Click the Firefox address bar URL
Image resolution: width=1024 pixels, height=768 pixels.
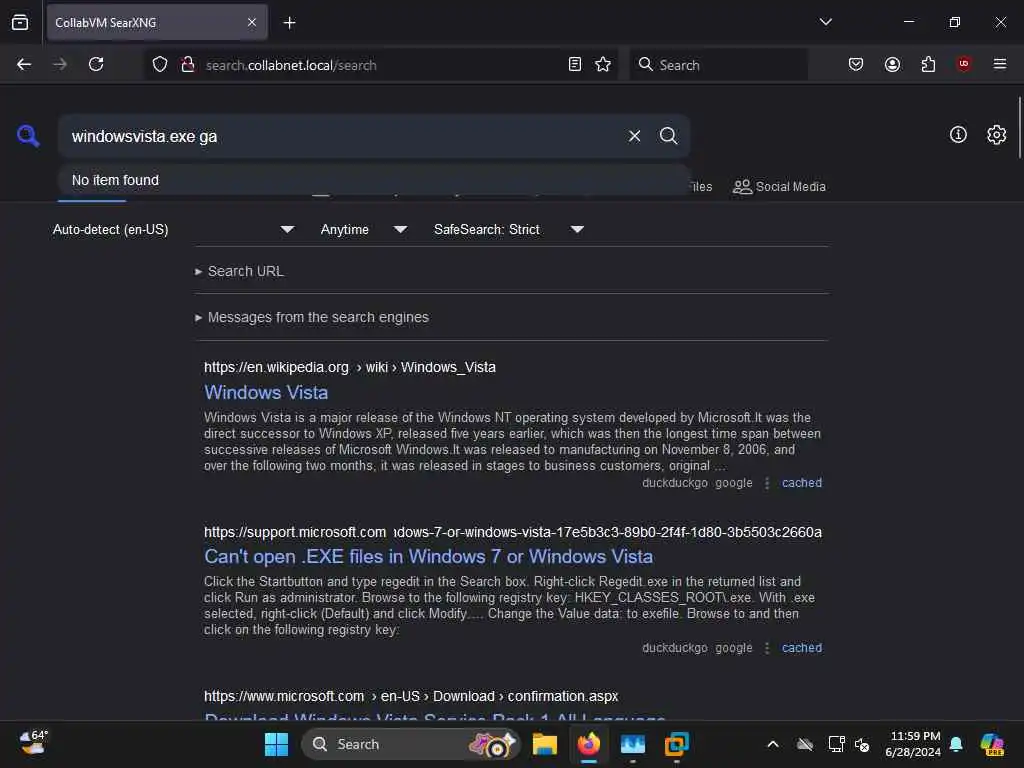[x=291, y=65]
